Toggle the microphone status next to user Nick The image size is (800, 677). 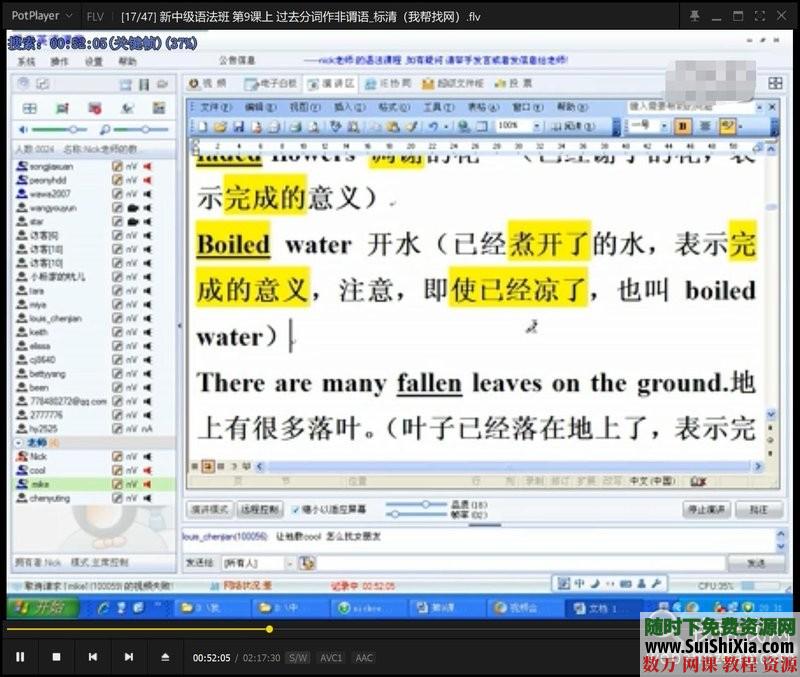tap(149, 456)
